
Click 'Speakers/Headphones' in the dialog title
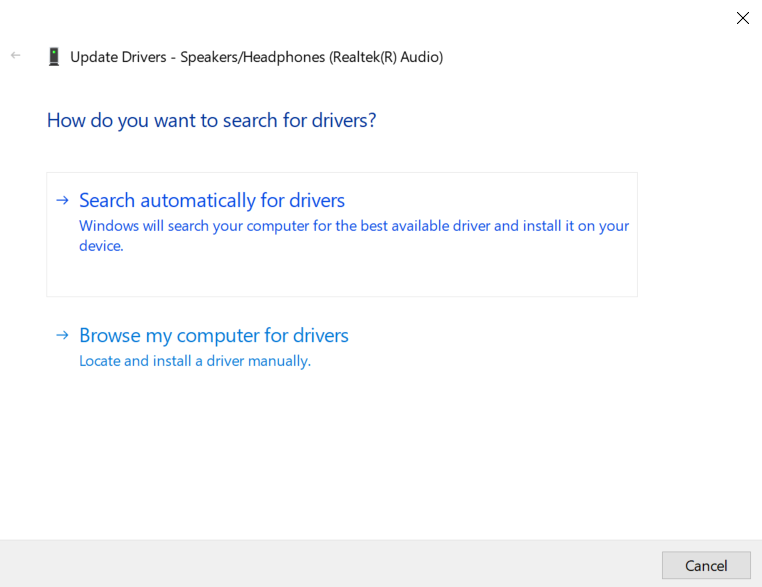[x=252, y=57]
